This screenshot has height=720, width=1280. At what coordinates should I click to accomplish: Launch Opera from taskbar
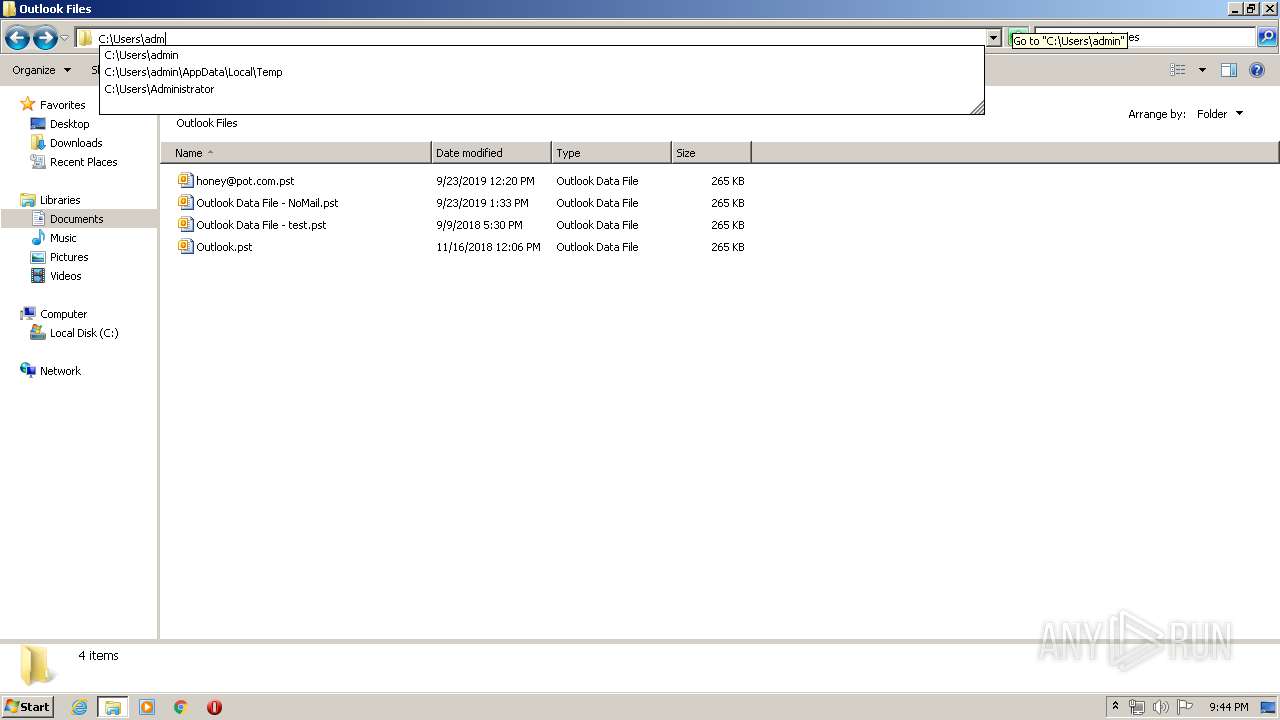[214, 707]
